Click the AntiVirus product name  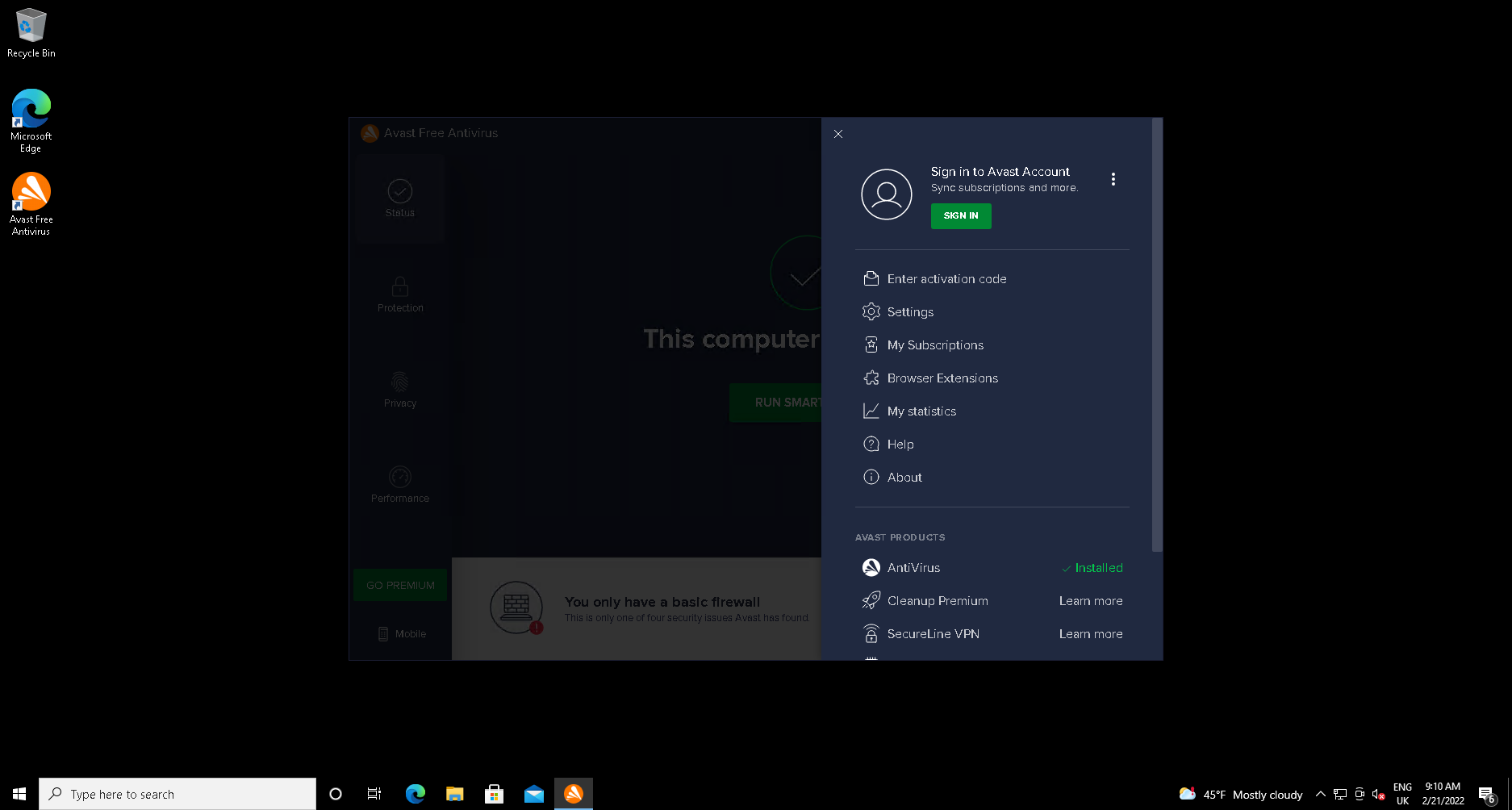click(x=913, y=568)
